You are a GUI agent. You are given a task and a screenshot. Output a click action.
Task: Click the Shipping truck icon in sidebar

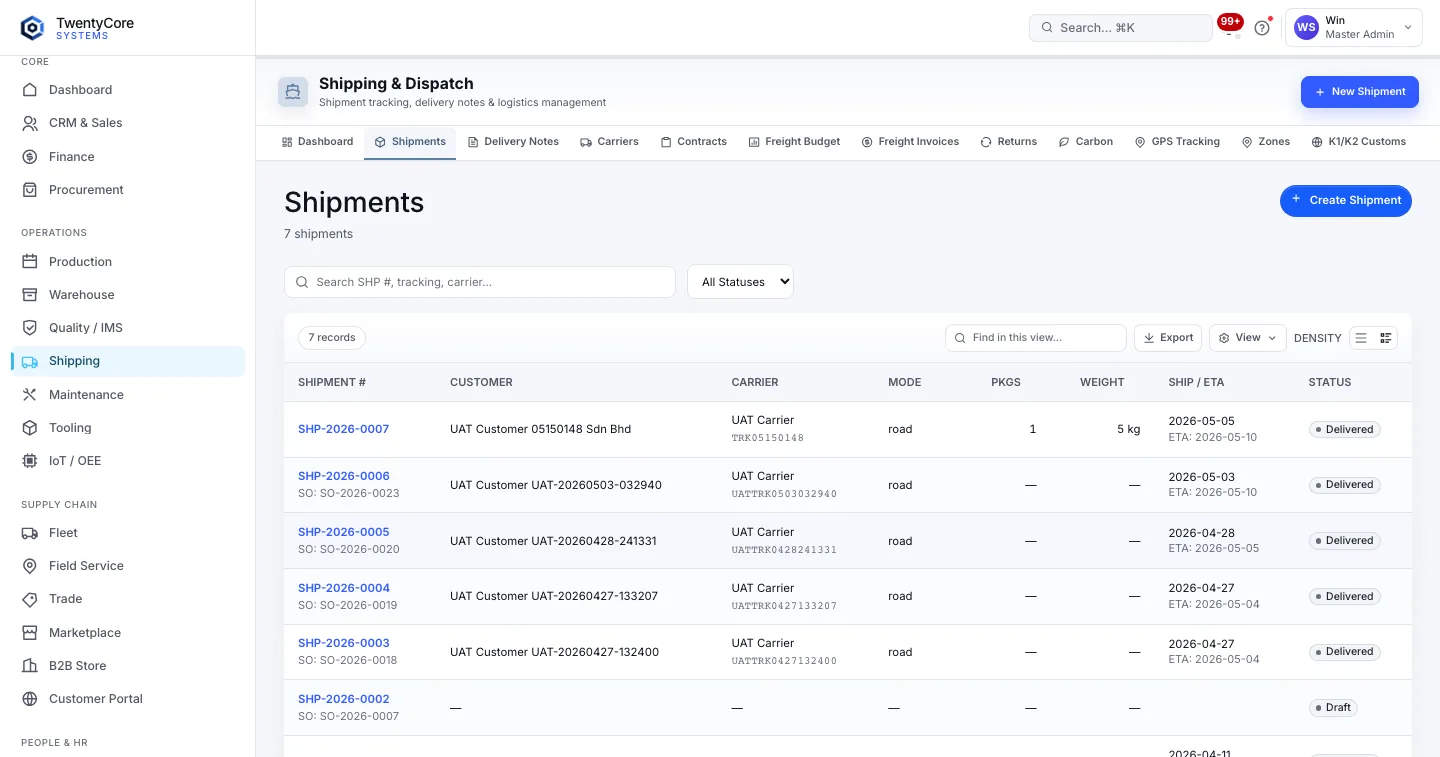click(30, 361)
